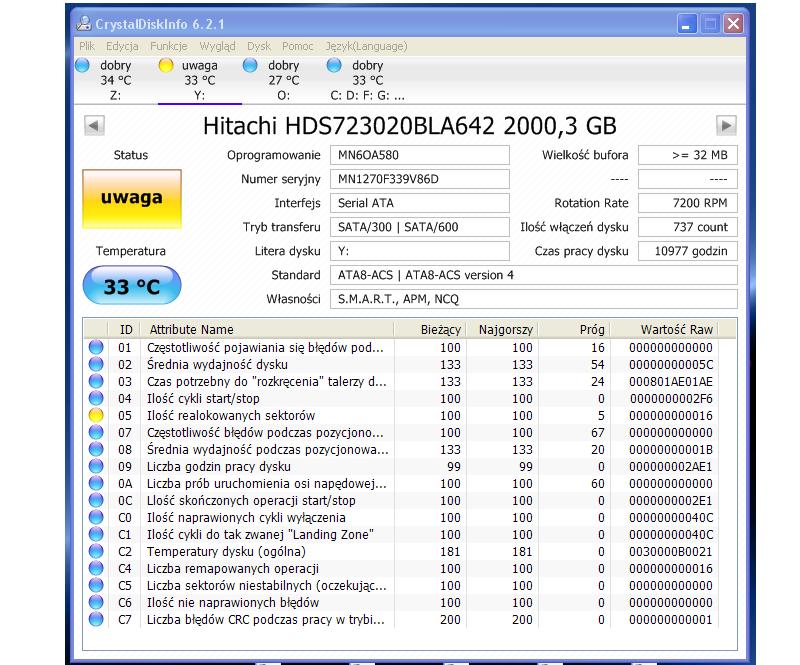Click the blue status icon for attribute 02
Image resolution: width=800 pixels, height=665 pixels.
96,364
